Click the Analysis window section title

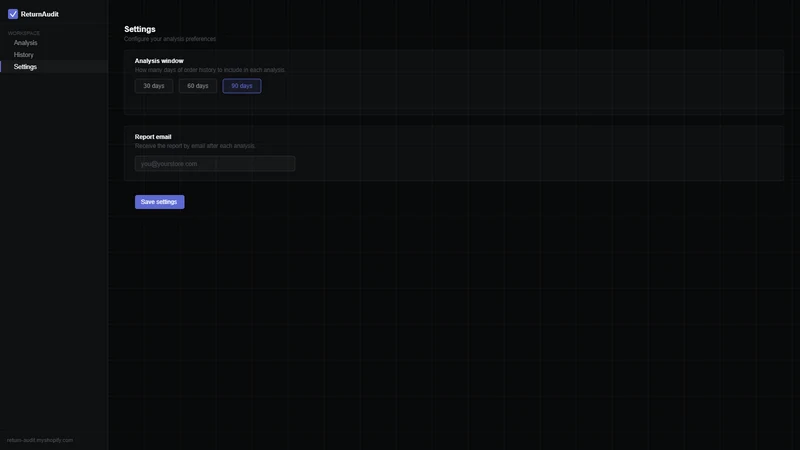[159, 61]
